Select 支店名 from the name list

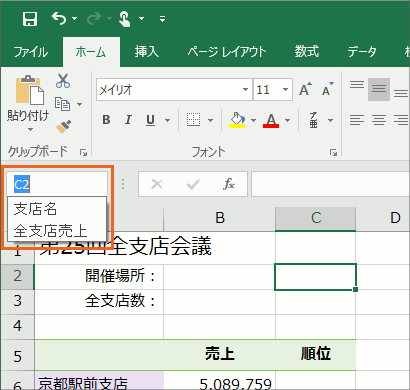(x=57, y=209)
